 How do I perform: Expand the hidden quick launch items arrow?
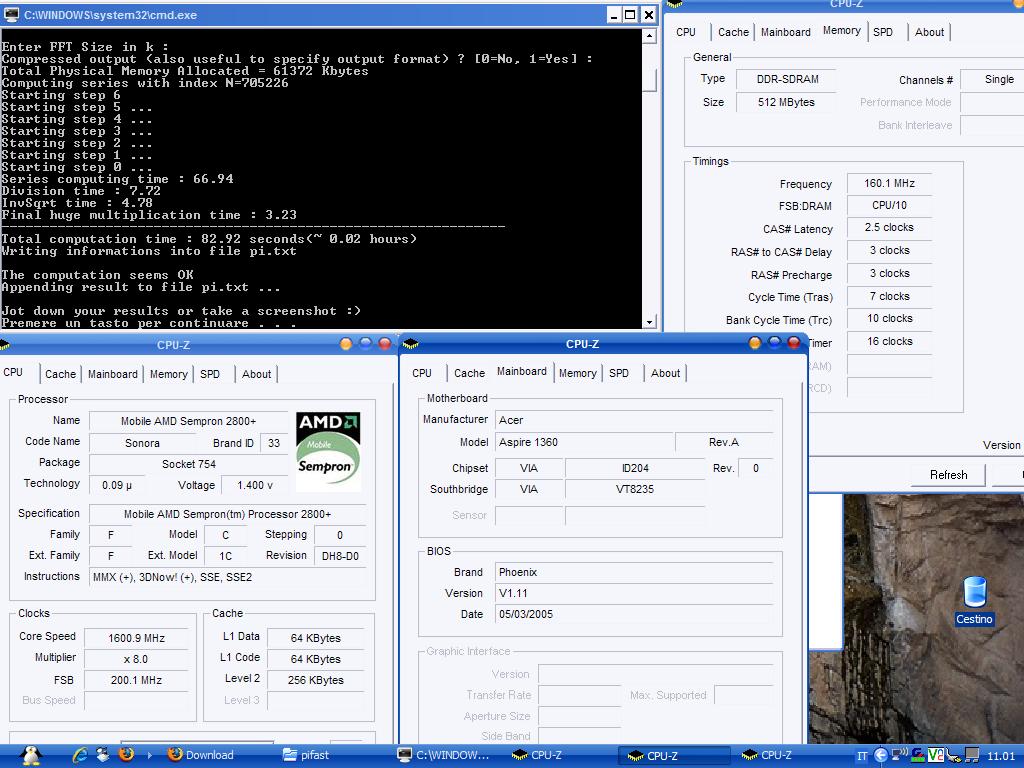click(150, 756)
